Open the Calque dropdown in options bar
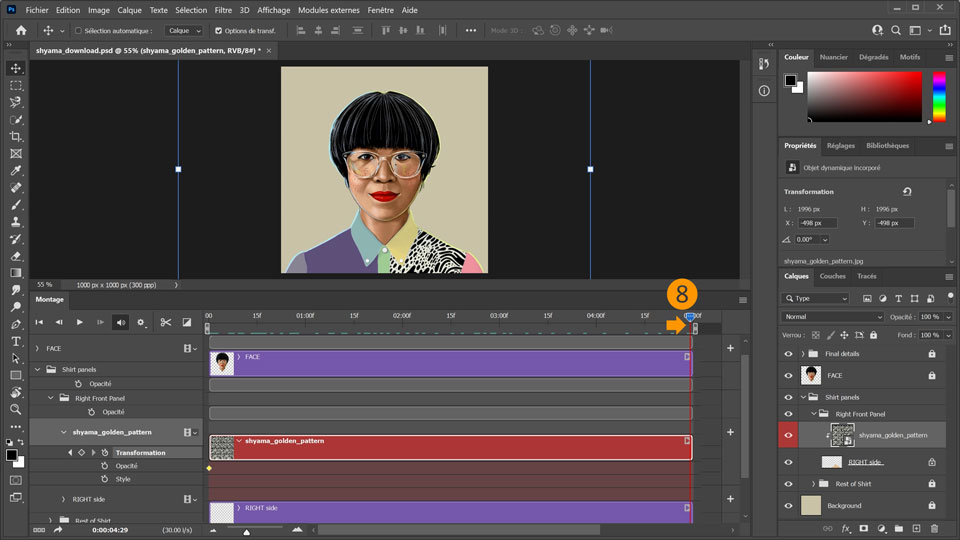Viewport: 960px width, 540px height. (x=184, y=31)
